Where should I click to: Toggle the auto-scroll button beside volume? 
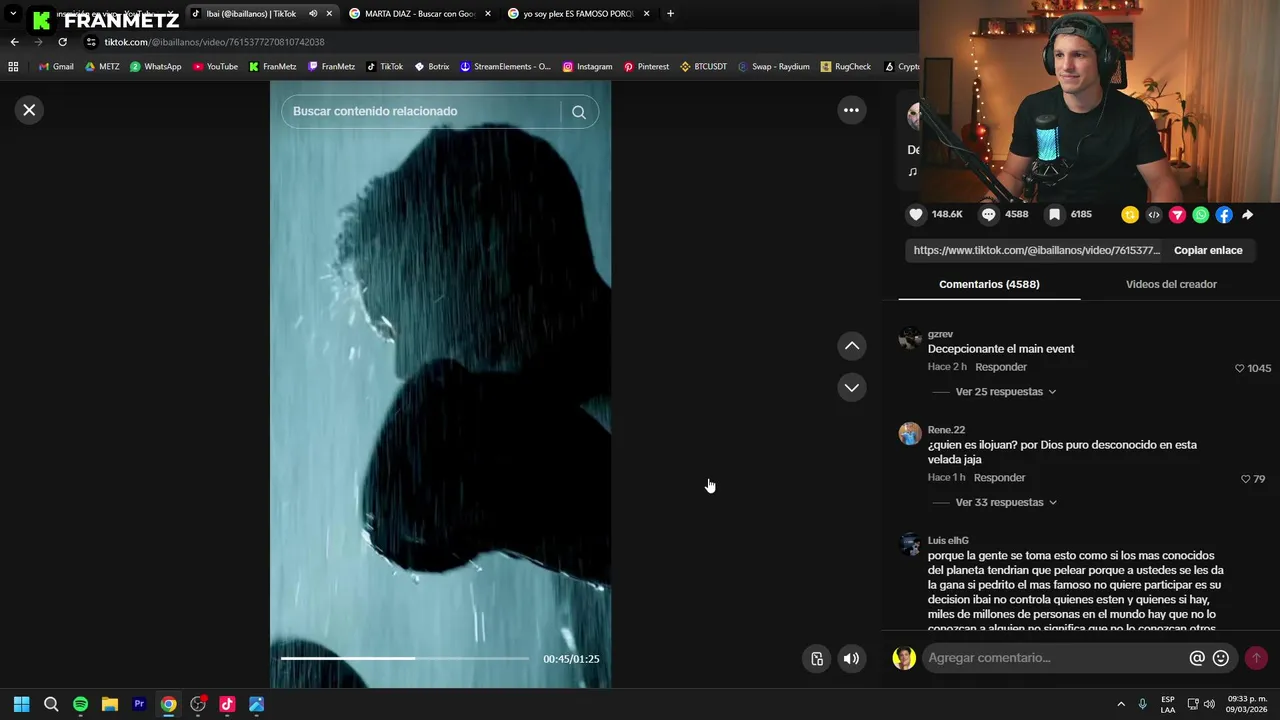(x=817, y=658)
